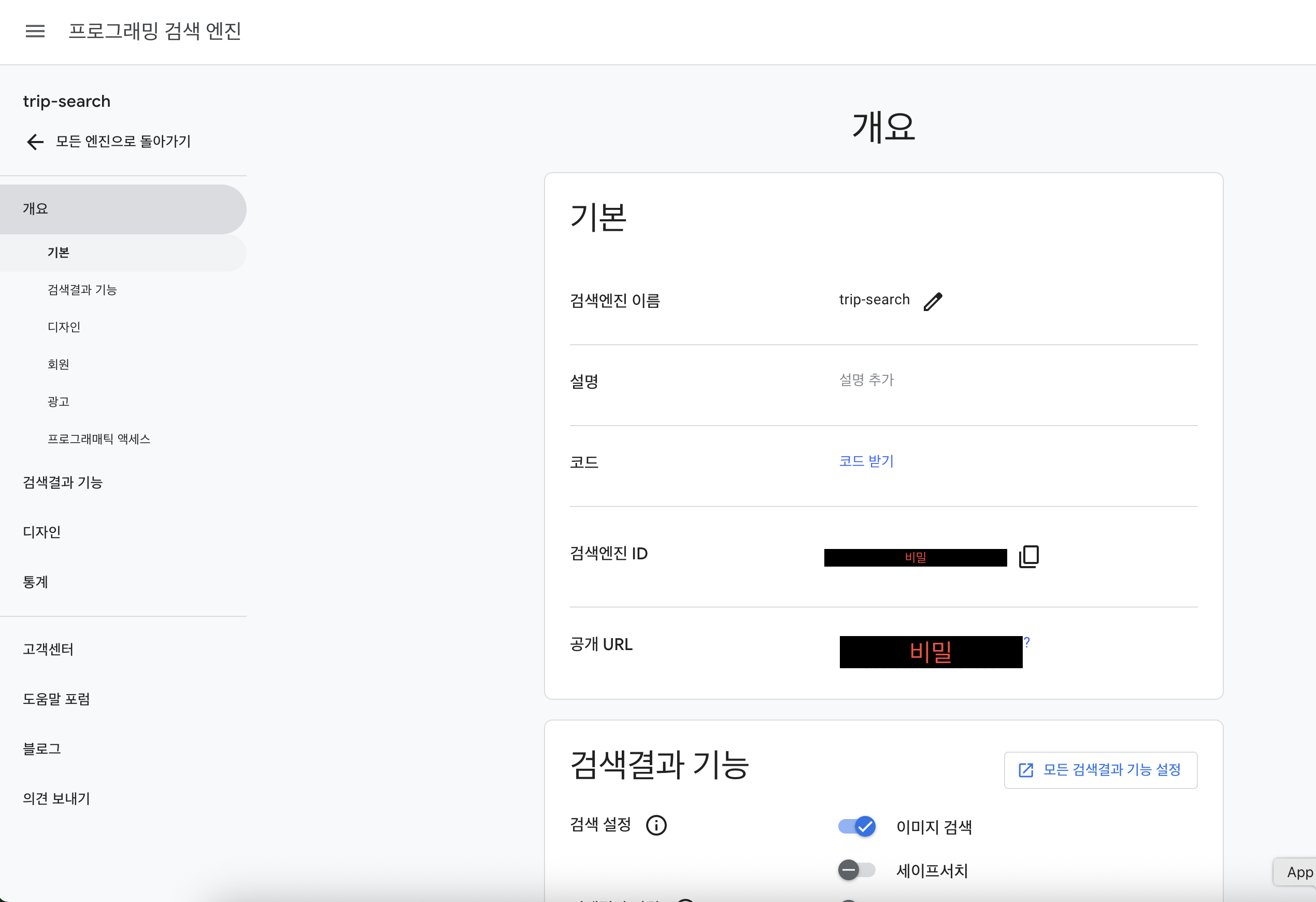Screen dimensions: 1316x902
Task: Select the 광고 sub-item in sidebar
Action: pyautogui.click(x=59, y=402)
